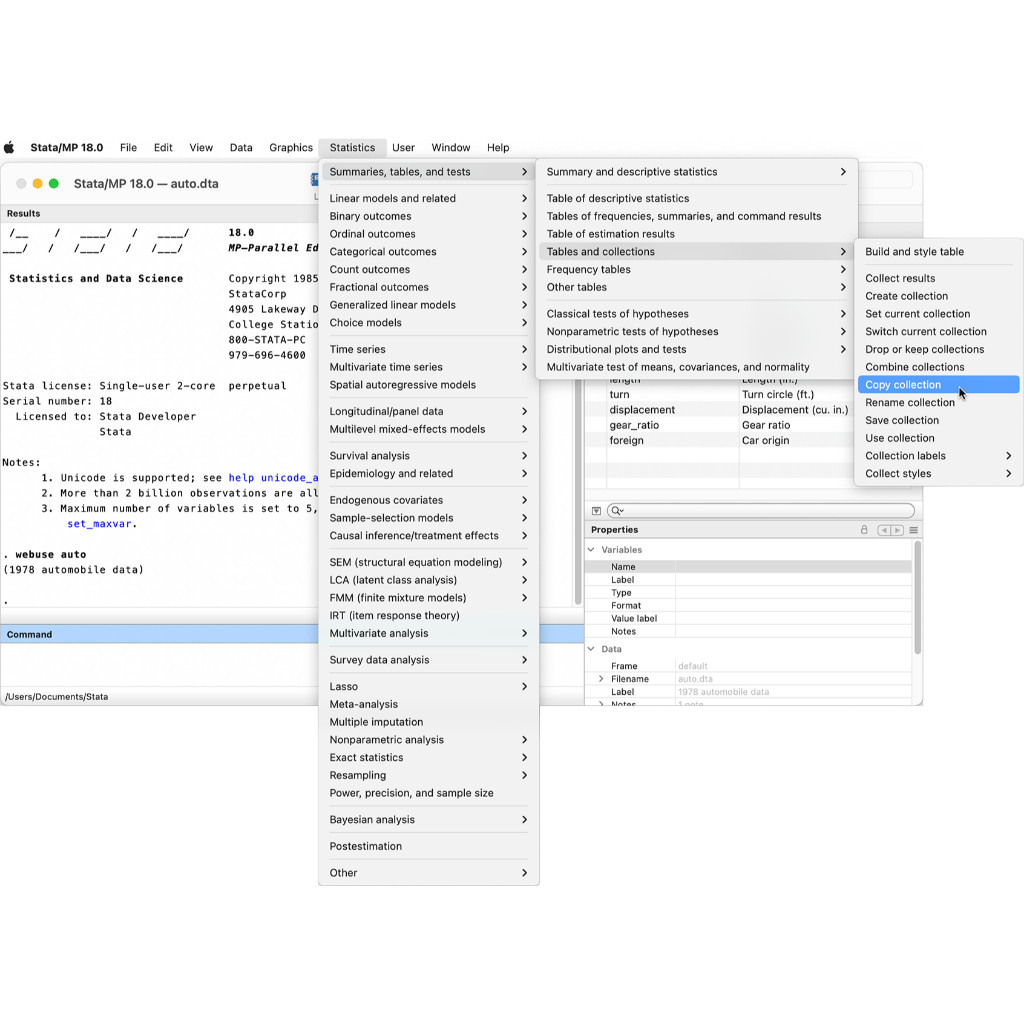The width and height of the screenshot is (1024, 1024).
Task: Click the previous variable arrow in Properties
Action: point(884,530)
